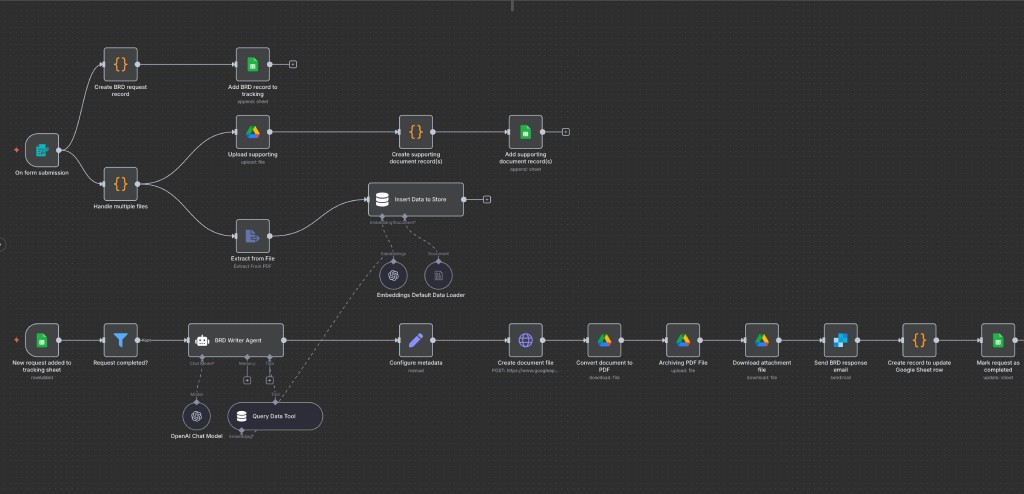
Task: Click lightning trigger icon beside On form submission
Action: coord(16,150)
